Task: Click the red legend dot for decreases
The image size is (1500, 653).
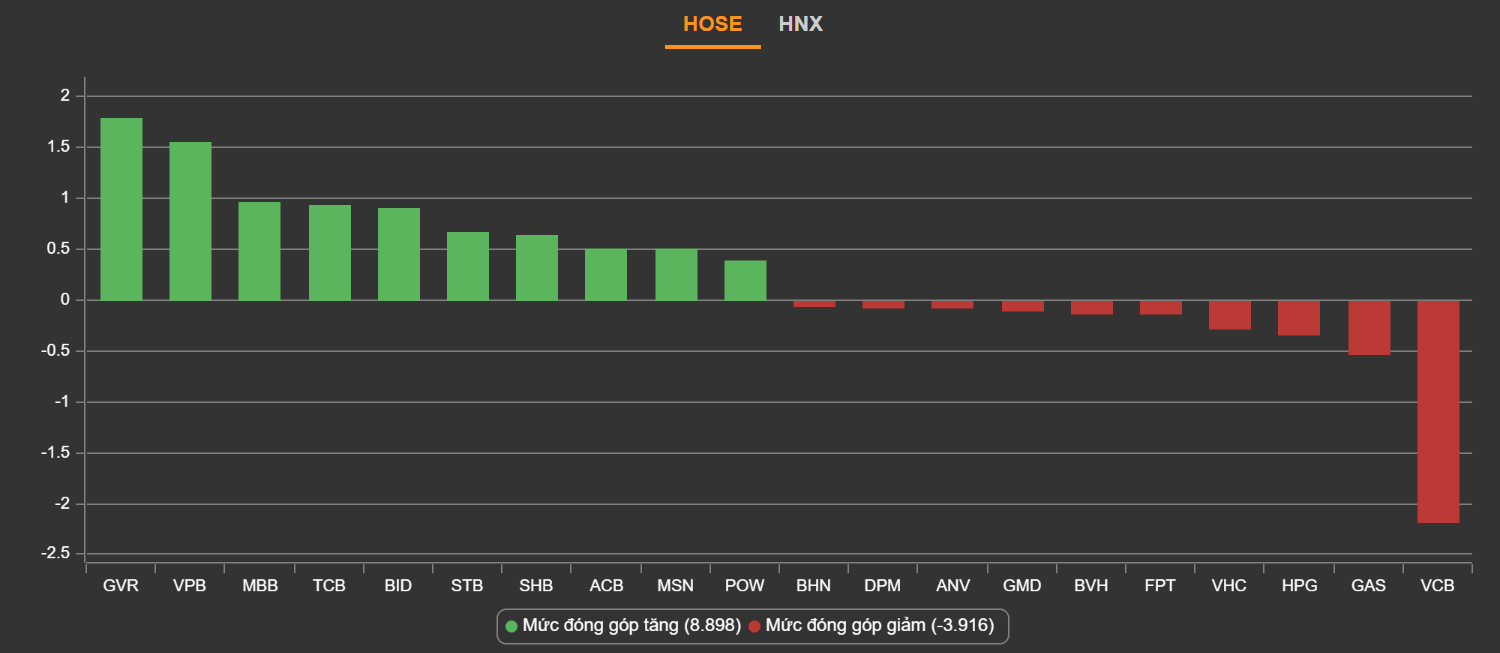Action: [755, 626]
